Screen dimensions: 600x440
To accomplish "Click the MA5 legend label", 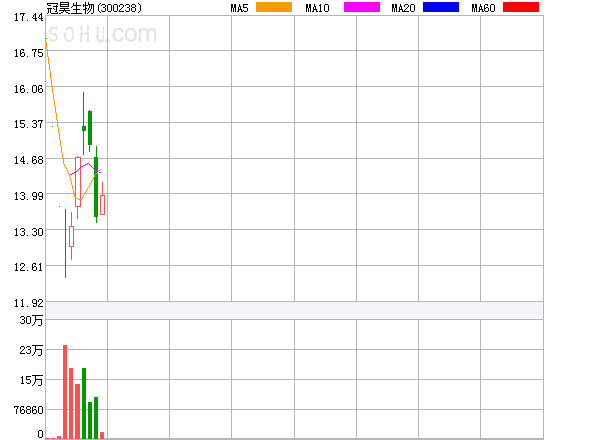I will point(239,8).
